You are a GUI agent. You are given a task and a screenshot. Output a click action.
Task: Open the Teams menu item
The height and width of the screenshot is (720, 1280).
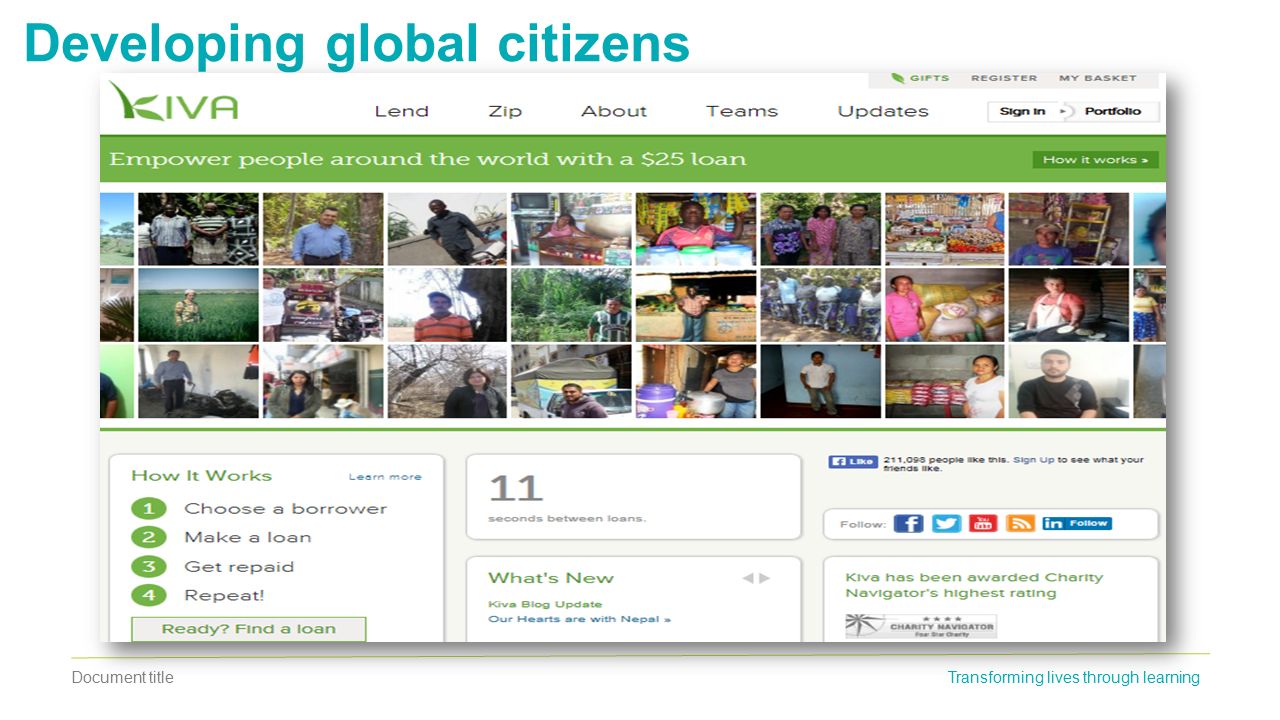[742, 111]
